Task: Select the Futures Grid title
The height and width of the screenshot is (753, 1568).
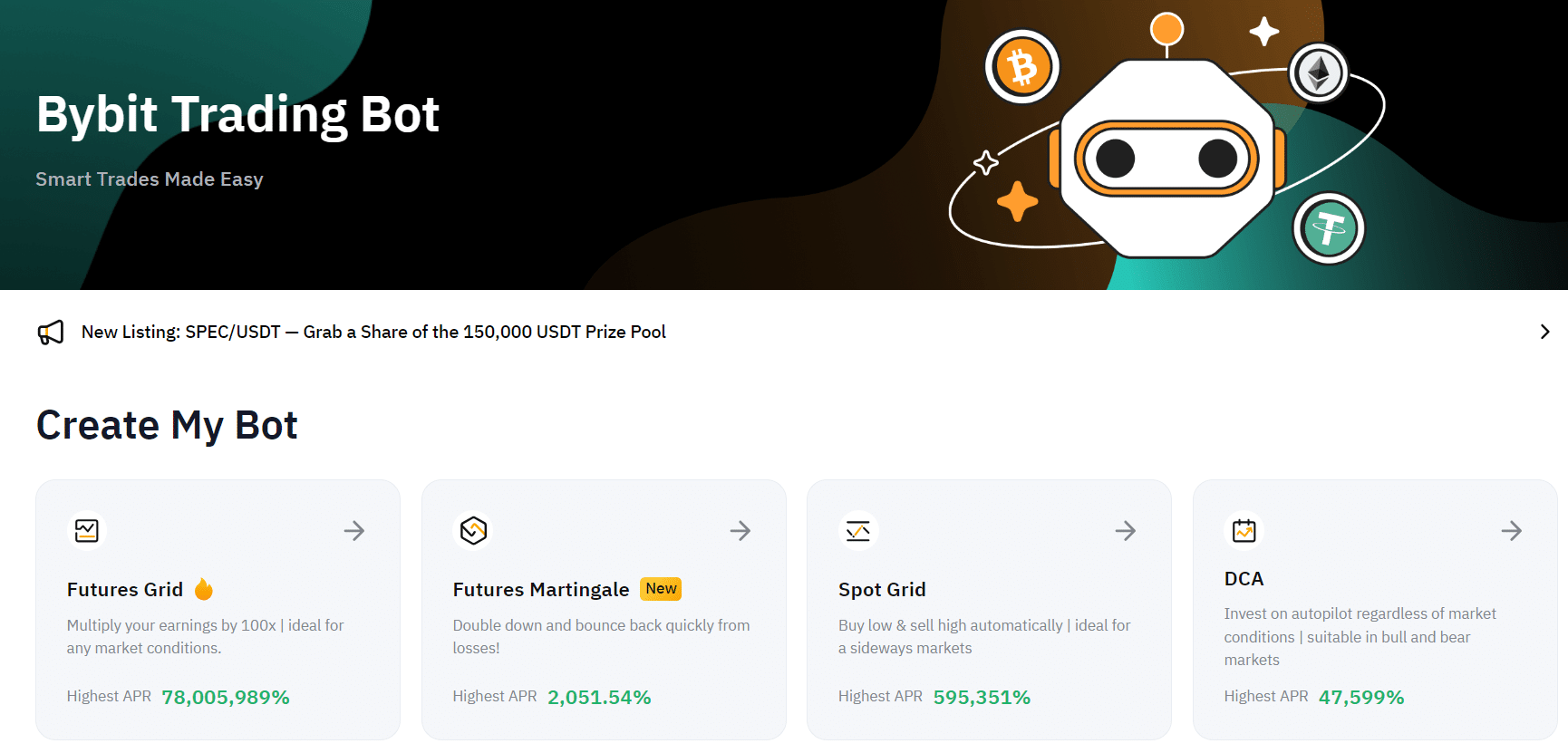Action: tap(125, 590)
